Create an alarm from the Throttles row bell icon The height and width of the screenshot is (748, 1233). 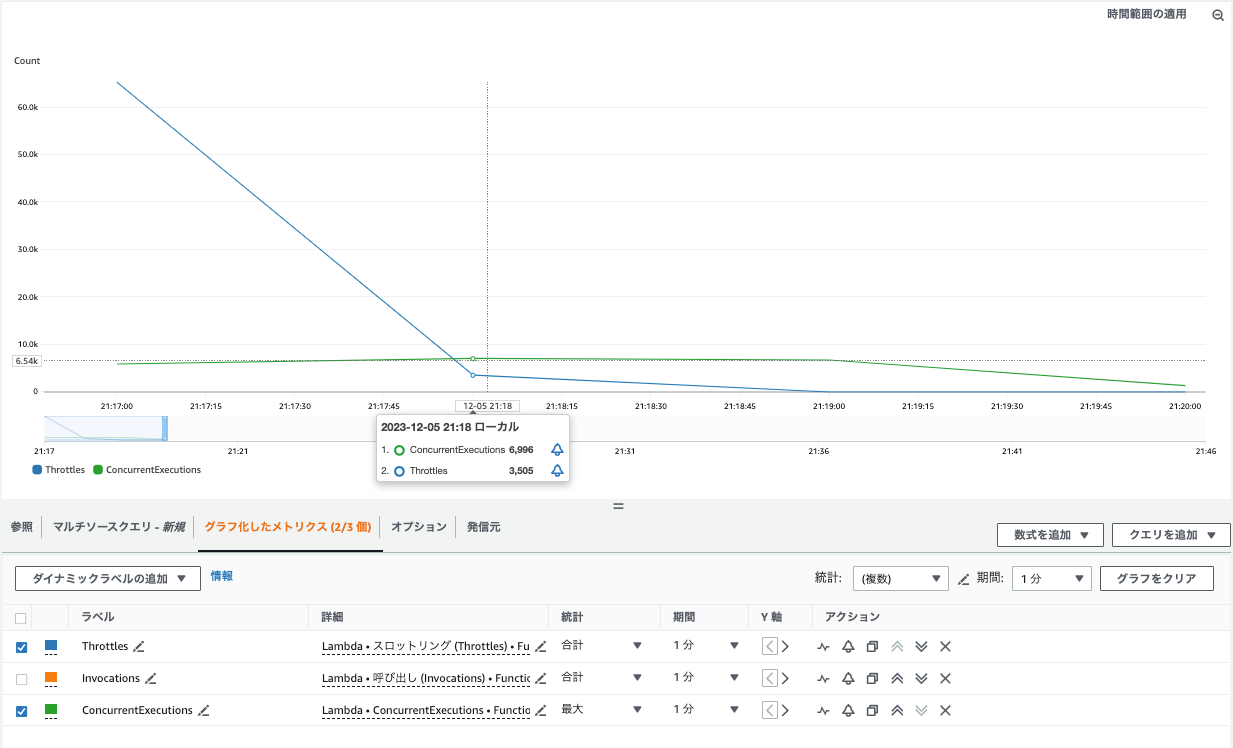tap(848, 646)
